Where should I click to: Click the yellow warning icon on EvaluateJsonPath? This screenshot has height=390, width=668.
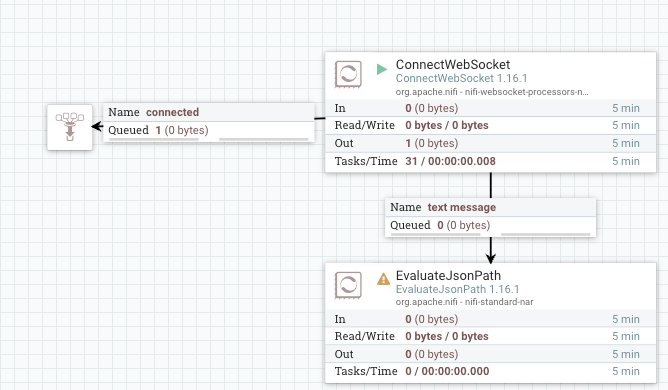pos(383,279)
